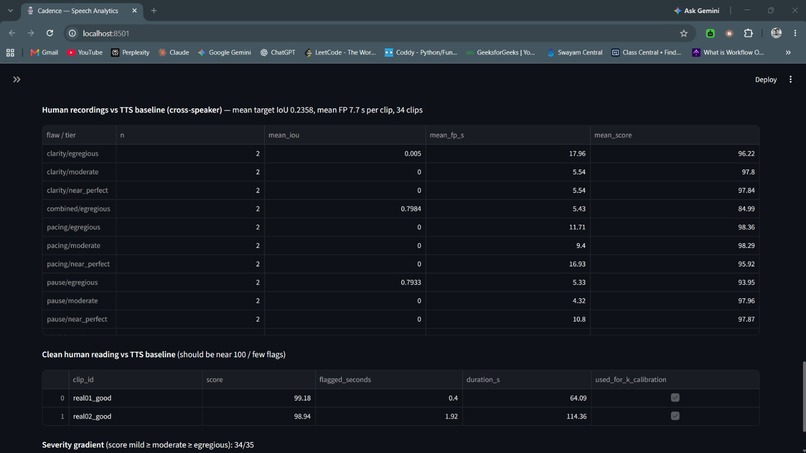The height and width of the screenshot is (453, 806).
Task: Open the Class Central bookmark
Action: pos(646,52)
